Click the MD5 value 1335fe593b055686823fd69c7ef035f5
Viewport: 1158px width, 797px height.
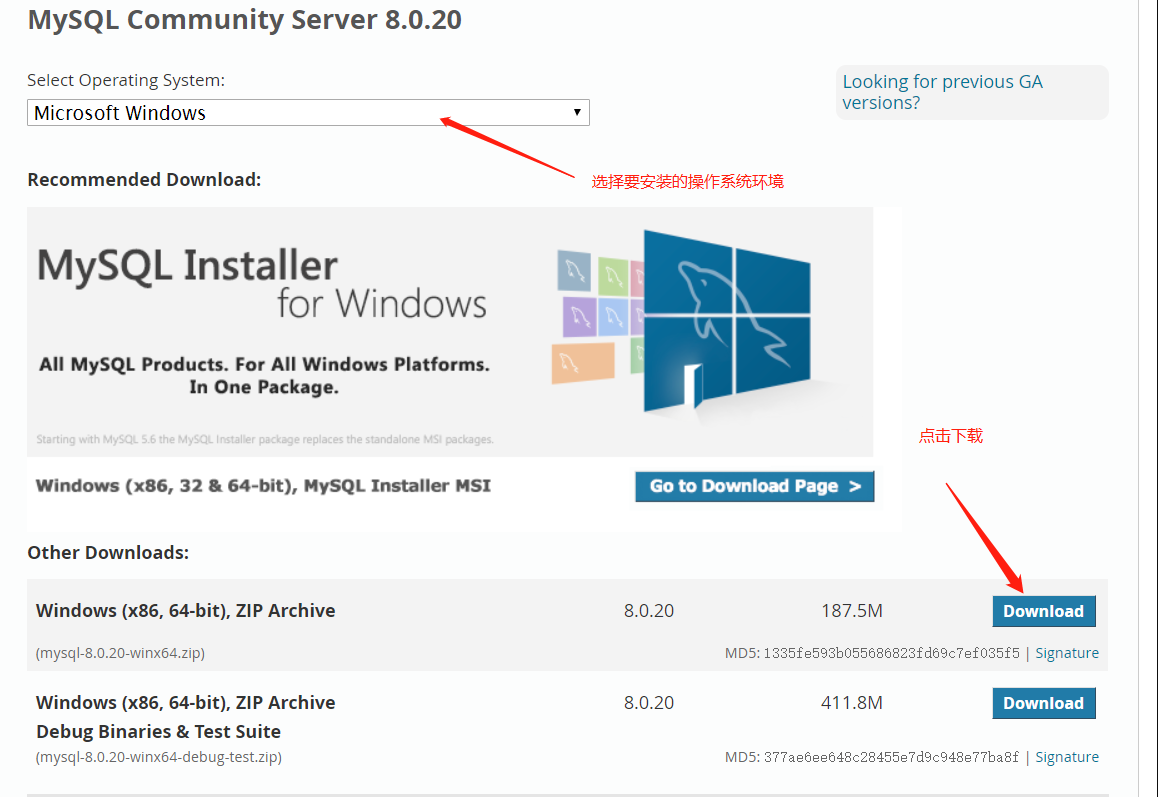891,653
